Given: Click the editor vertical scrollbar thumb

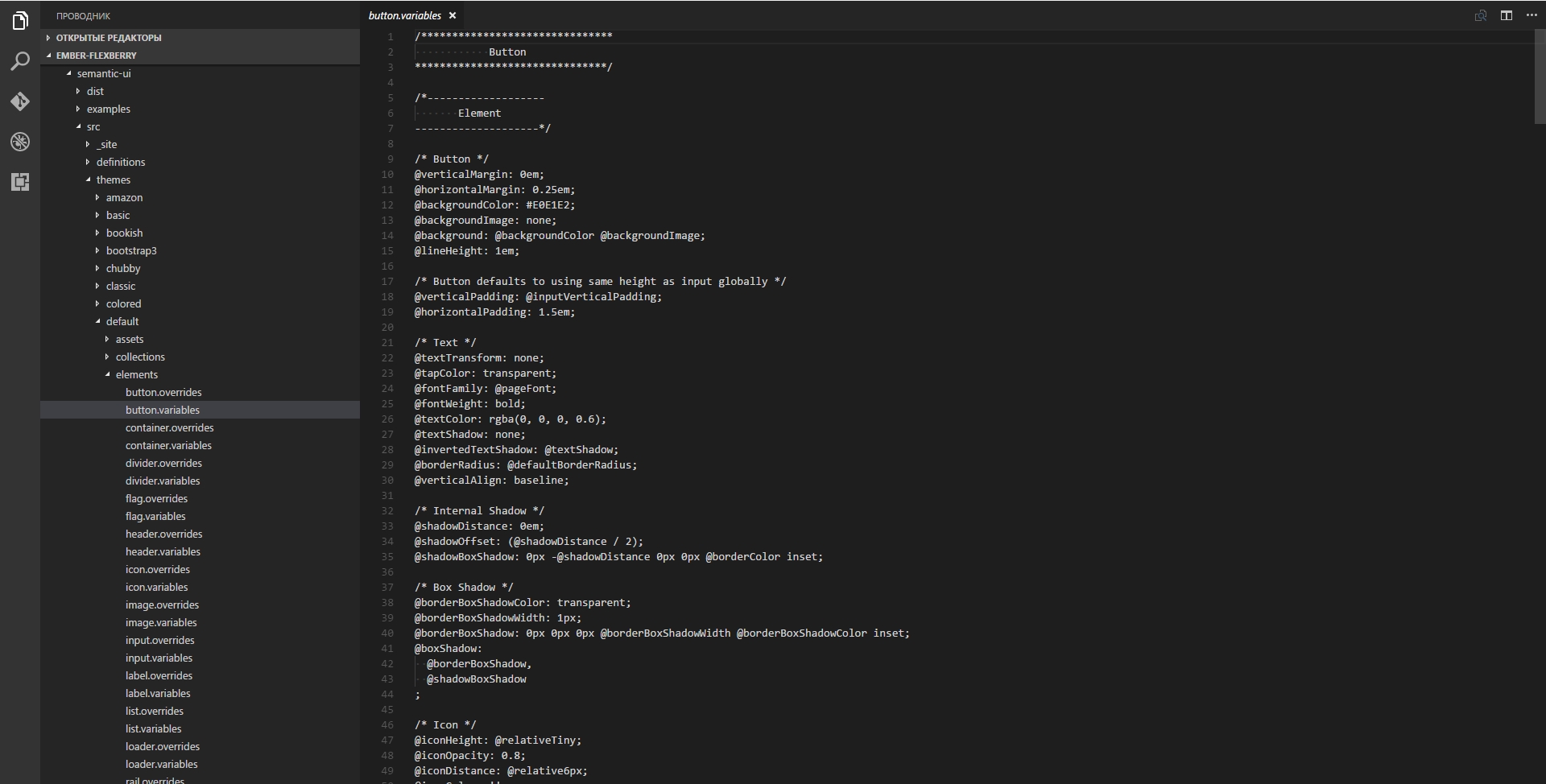Looking at the screenshot, I should pyautogui.click(x=1540, y=76).
